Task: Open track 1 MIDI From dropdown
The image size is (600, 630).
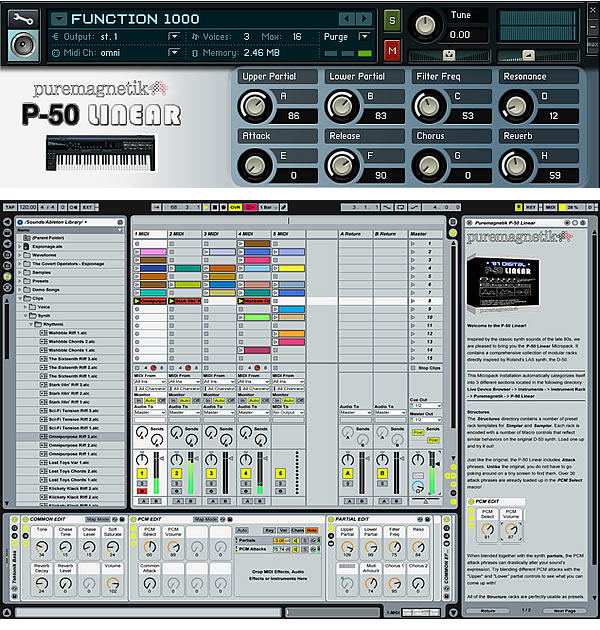Action: 149,381
